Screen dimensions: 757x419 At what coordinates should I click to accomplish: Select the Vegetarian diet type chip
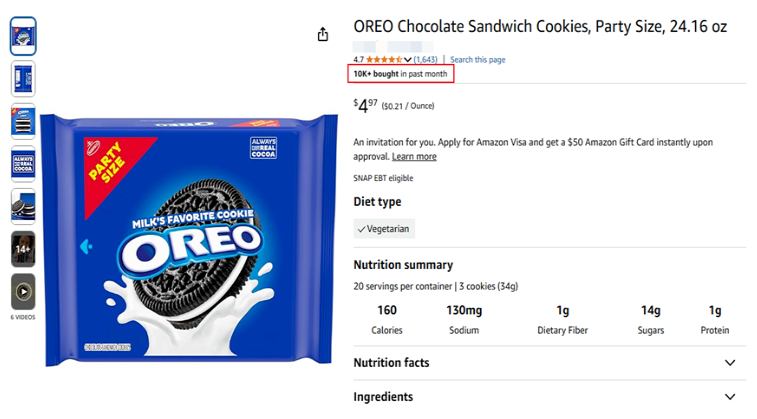point(384,229)
